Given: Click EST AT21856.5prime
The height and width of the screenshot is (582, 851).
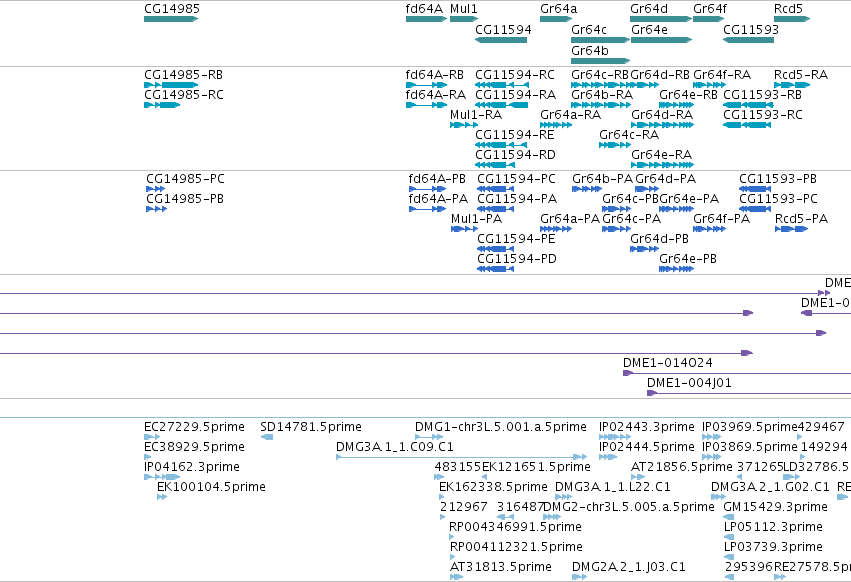Looking at the screenshot, I should point(638,477).
